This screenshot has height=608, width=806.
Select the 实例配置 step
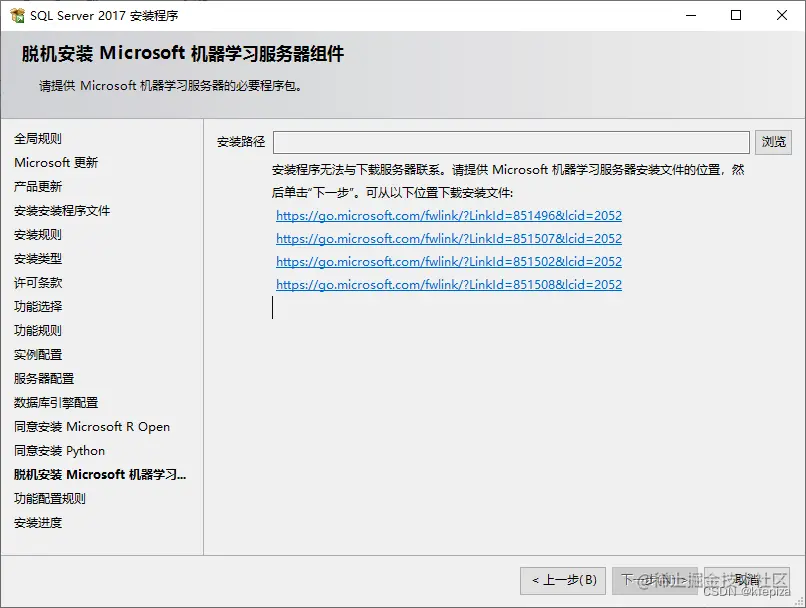[38, 355]
